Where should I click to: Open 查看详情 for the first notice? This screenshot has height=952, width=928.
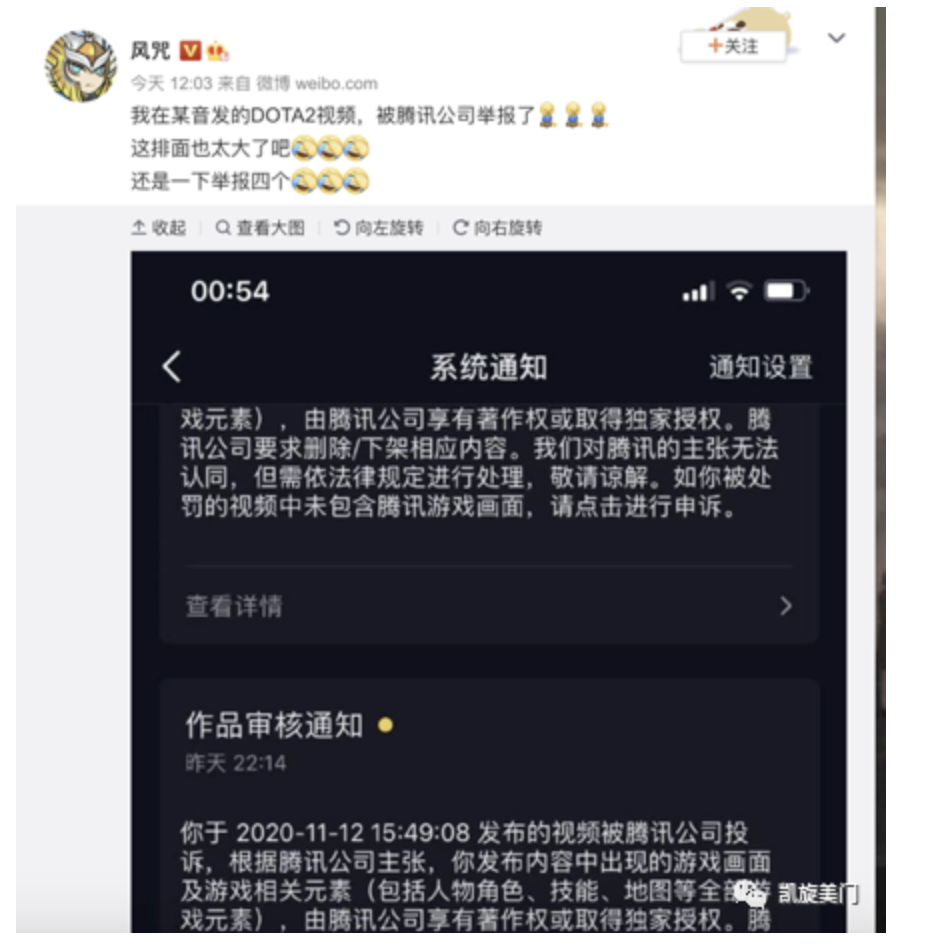coord(234,606)
